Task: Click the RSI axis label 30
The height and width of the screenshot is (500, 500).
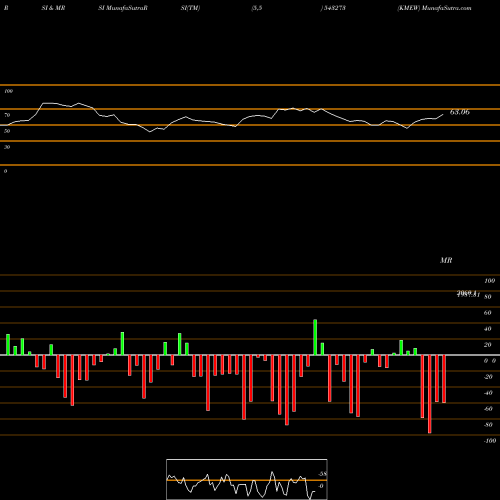Action: coord(7,147)
